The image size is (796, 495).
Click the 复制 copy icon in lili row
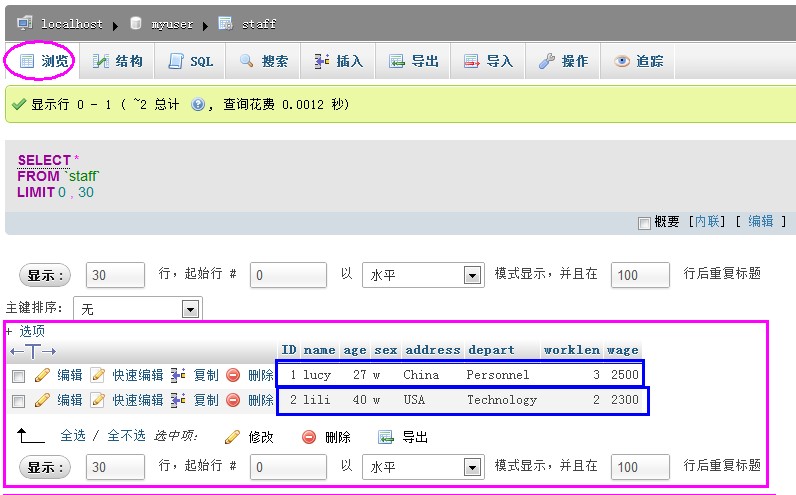(178, 400)
